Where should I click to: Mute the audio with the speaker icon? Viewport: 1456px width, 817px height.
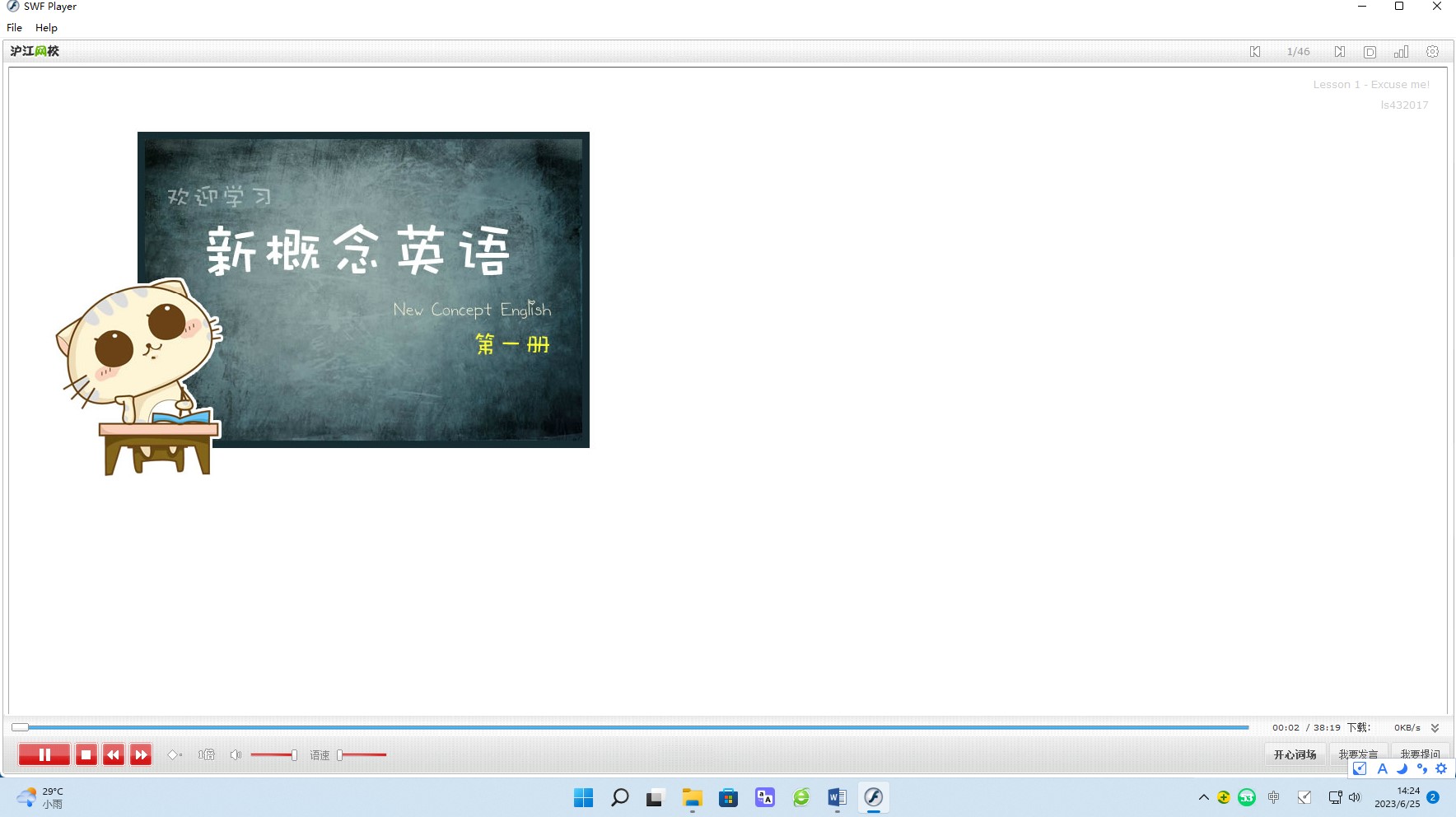click(236, 754)
